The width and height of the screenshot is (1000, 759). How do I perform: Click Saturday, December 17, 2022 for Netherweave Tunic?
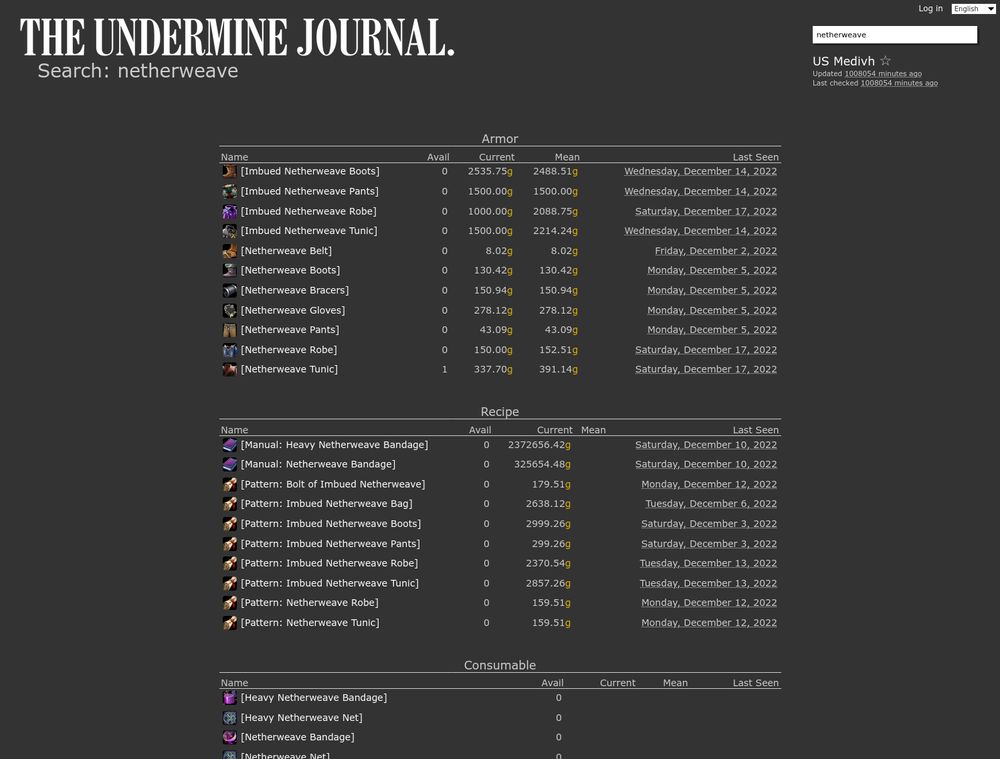point(706,369)
